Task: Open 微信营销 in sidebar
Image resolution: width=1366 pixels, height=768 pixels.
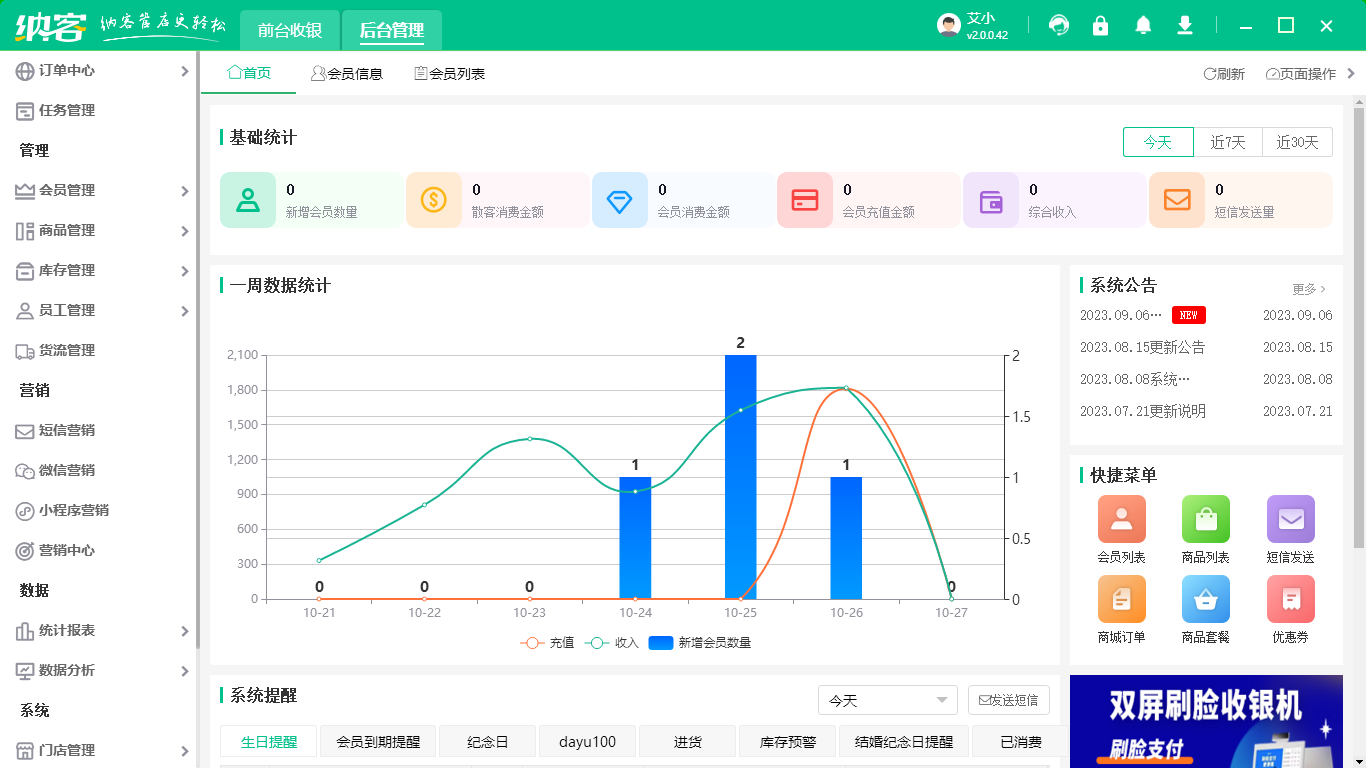Action: click(98, 470)
